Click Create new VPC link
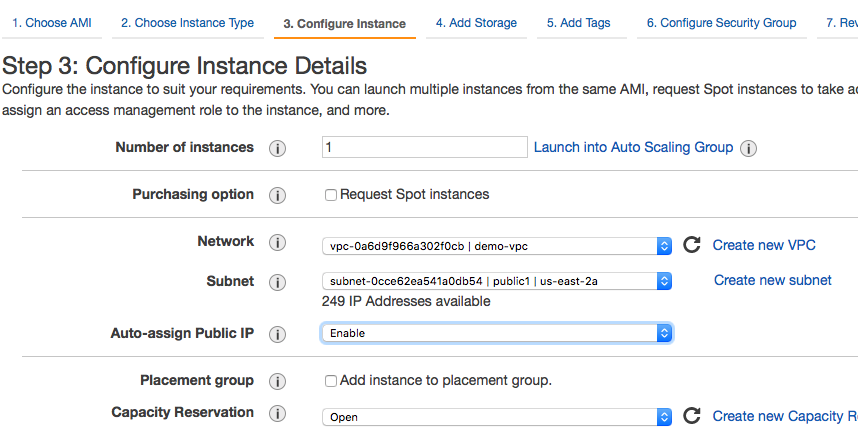Image resolution: width=858 pixels, height=433 pixels. tap(764, 245)
